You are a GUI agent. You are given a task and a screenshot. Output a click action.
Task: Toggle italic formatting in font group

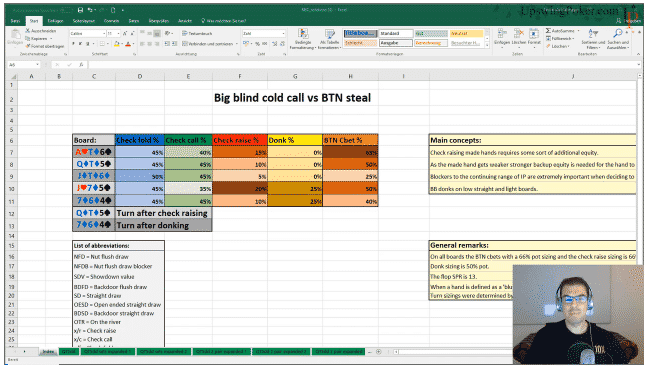80,44
